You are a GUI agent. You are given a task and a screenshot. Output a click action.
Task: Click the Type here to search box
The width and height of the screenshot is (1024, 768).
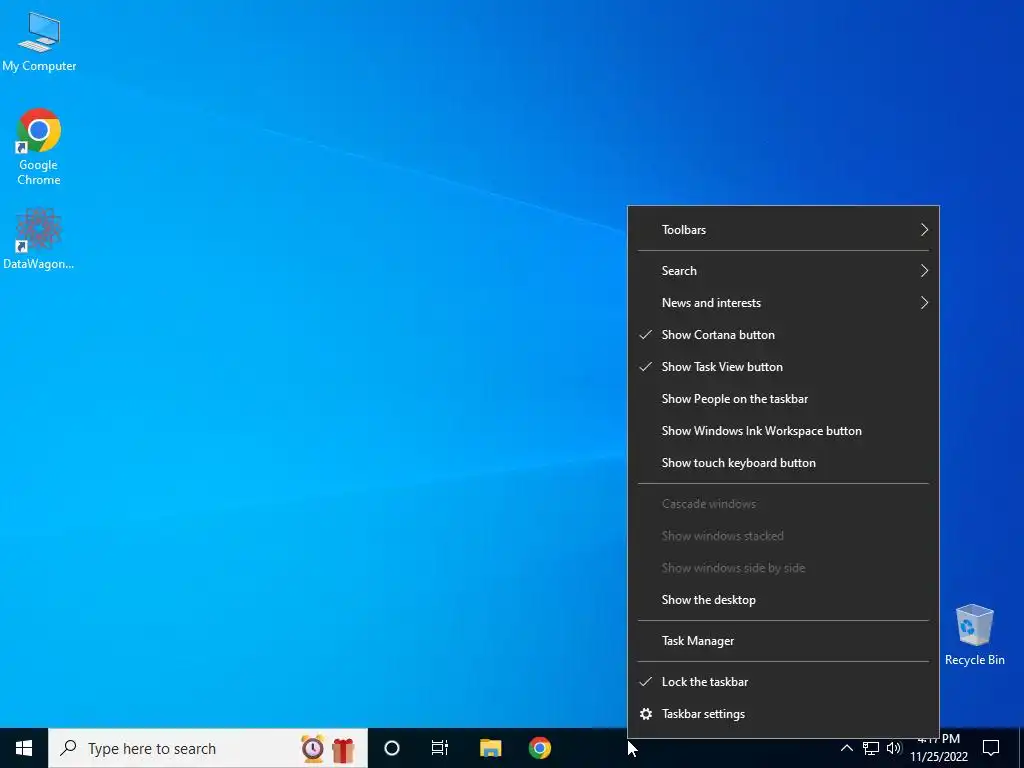208,748
